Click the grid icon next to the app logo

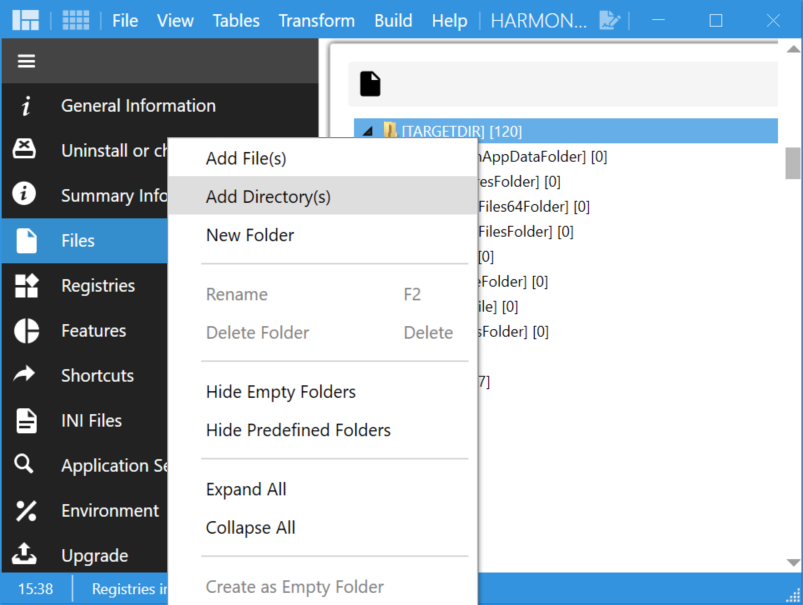(x=76, y=20)
